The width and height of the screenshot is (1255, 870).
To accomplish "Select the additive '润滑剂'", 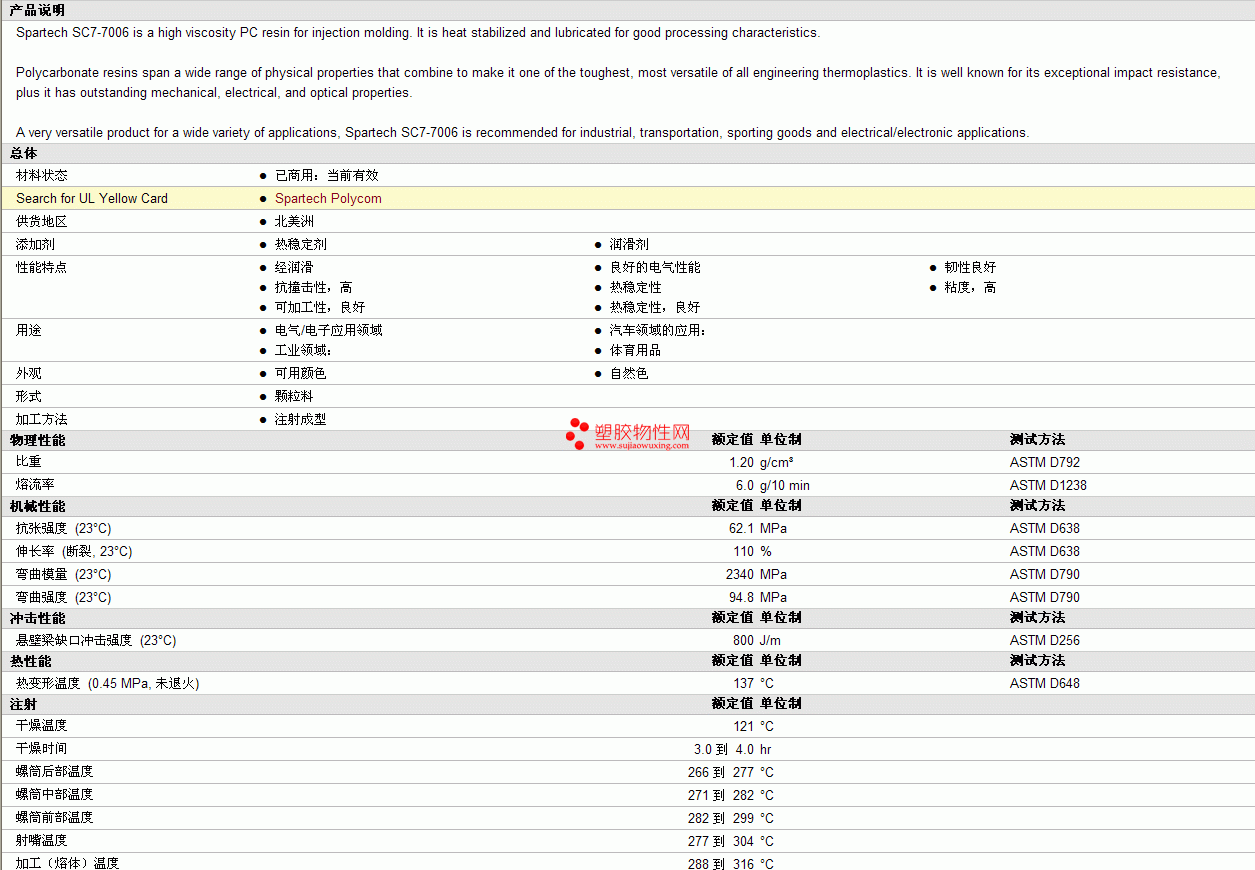I will tap(629, 244).
